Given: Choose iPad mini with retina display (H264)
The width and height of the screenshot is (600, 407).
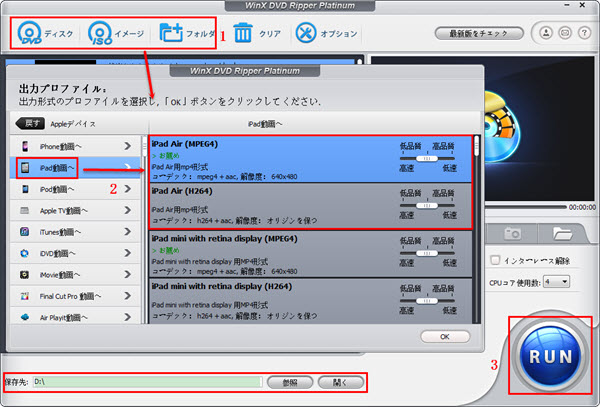Looking at the screenshot, I should coord(310,301).
